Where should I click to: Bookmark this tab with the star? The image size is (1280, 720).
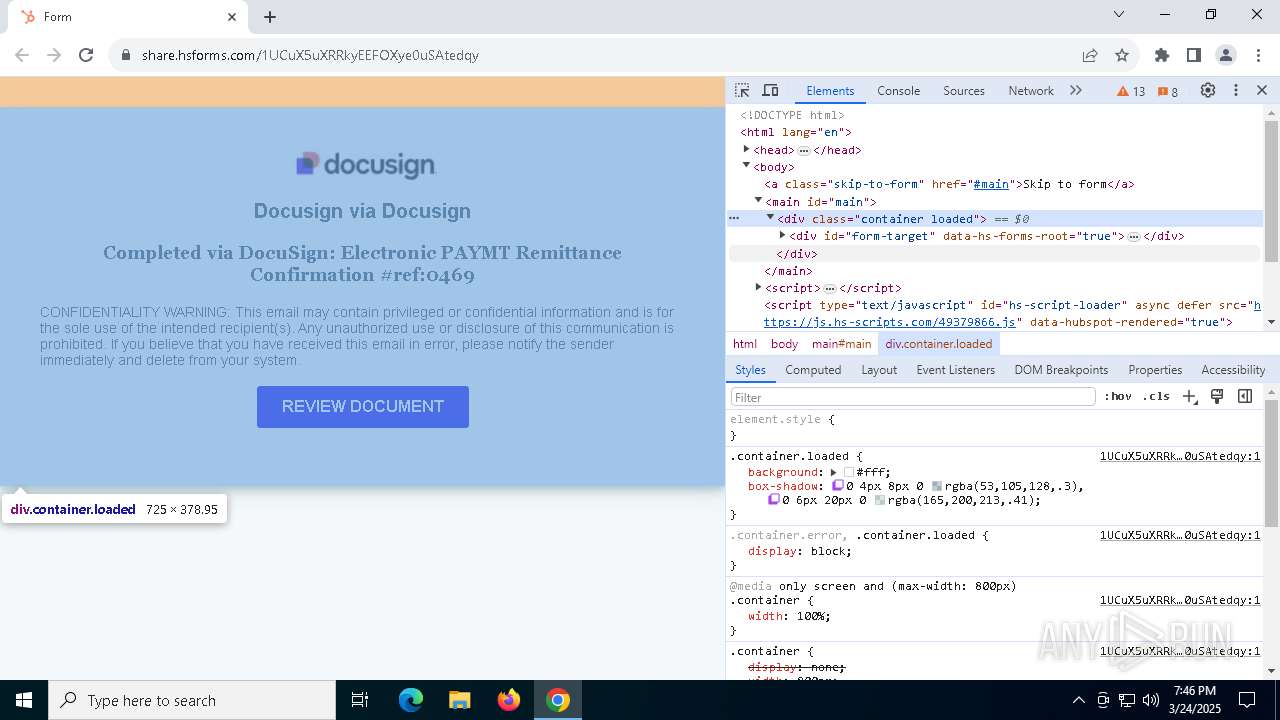1122,55
